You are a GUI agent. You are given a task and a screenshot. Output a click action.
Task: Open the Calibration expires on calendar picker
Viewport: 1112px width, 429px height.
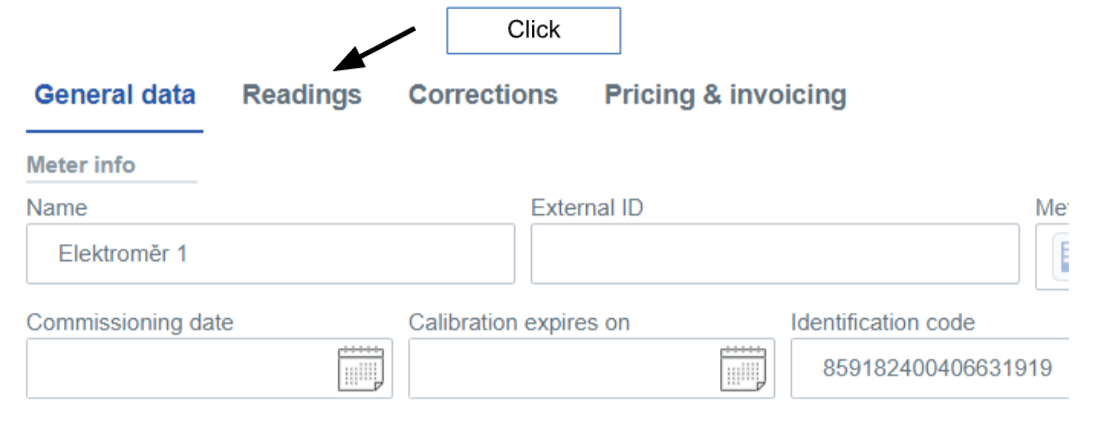pyautogui.click(x=742, y=369)
